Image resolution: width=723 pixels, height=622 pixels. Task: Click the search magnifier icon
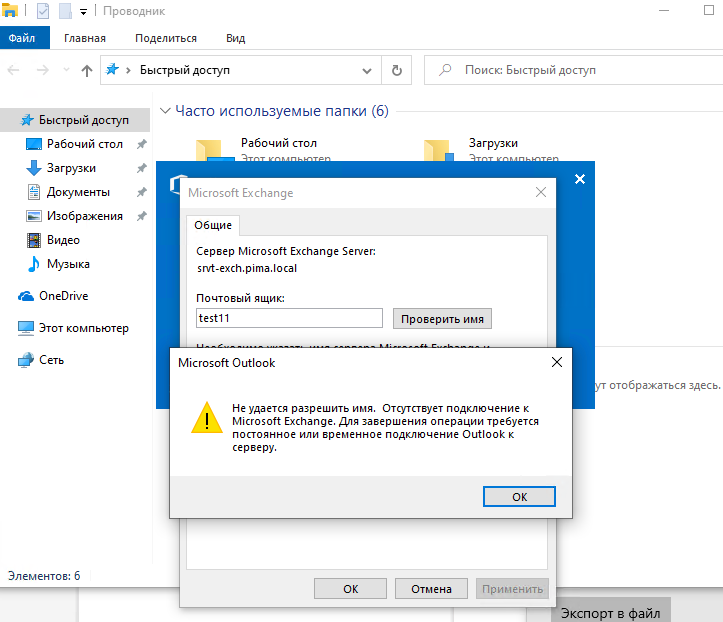point(445,70)
